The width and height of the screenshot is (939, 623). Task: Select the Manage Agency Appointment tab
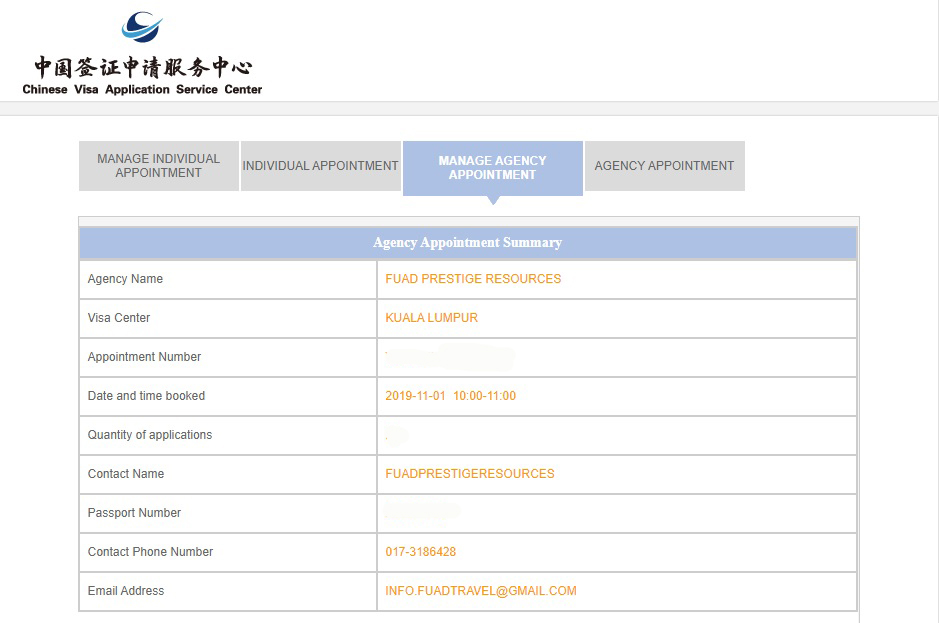coord(493,168)
